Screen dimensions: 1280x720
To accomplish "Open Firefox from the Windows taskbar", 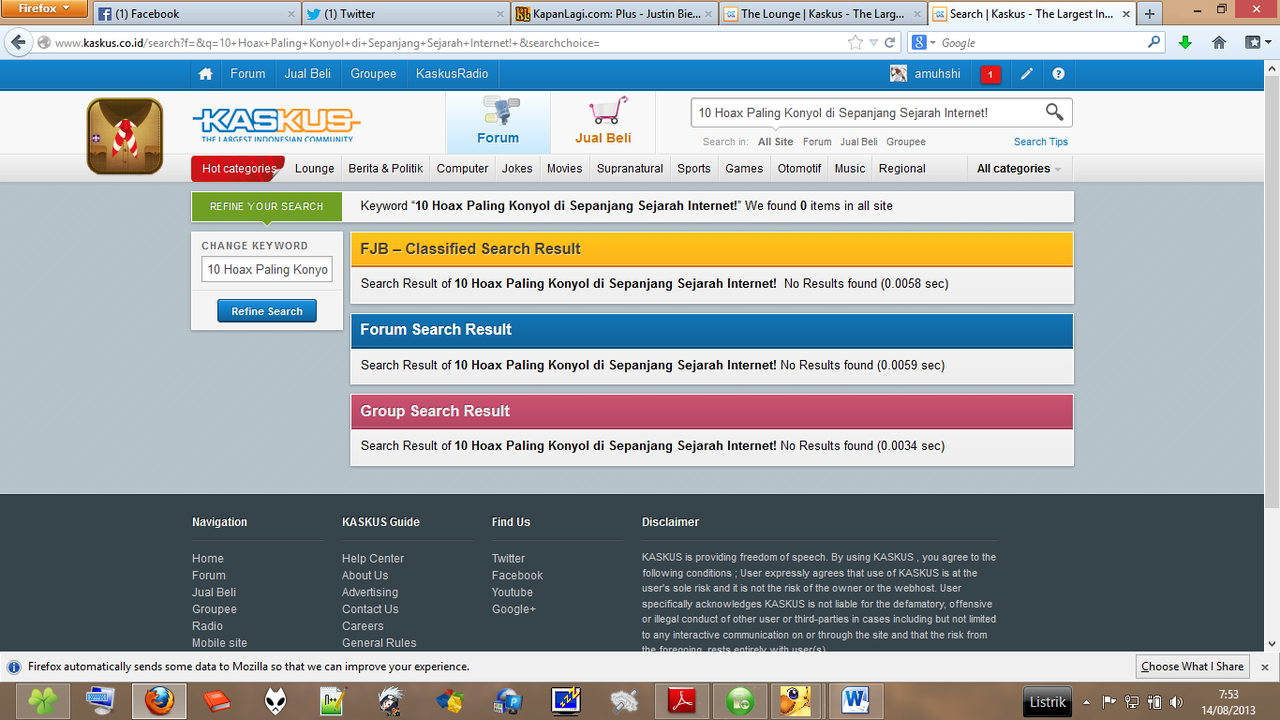I will 158,701.
